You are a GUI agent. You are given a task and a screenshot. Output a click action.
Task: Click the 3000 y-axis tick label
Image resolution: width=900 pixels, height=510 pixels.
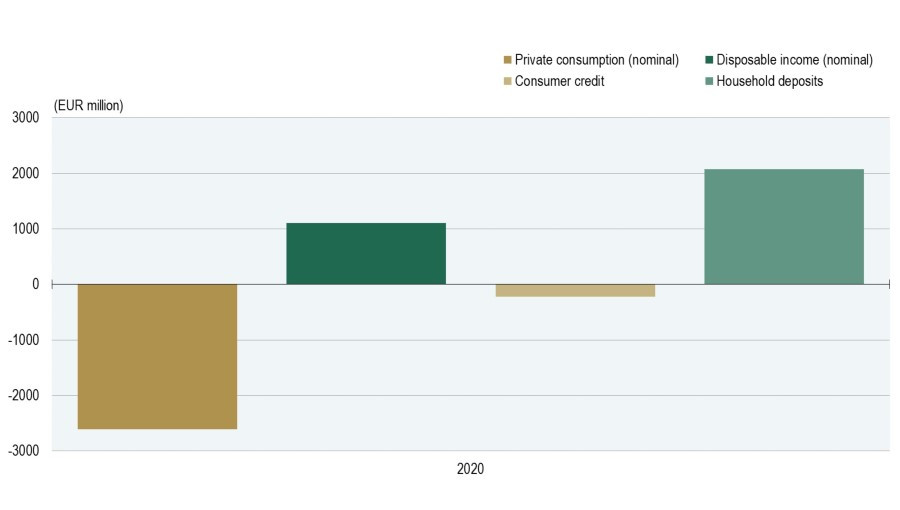(26, 118)
